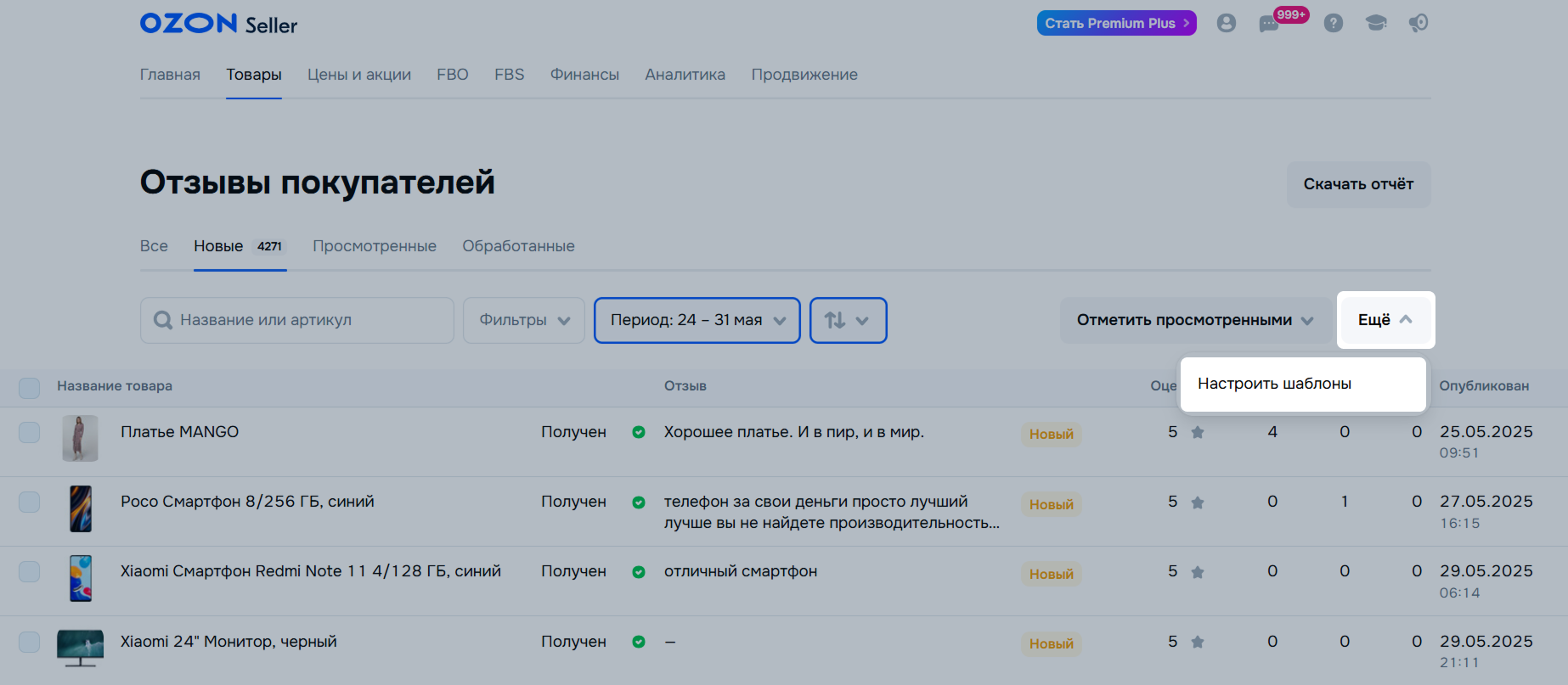Open FBS navigation tab
This screenshot has height=685, width=1568.
(x=510, y=75)
